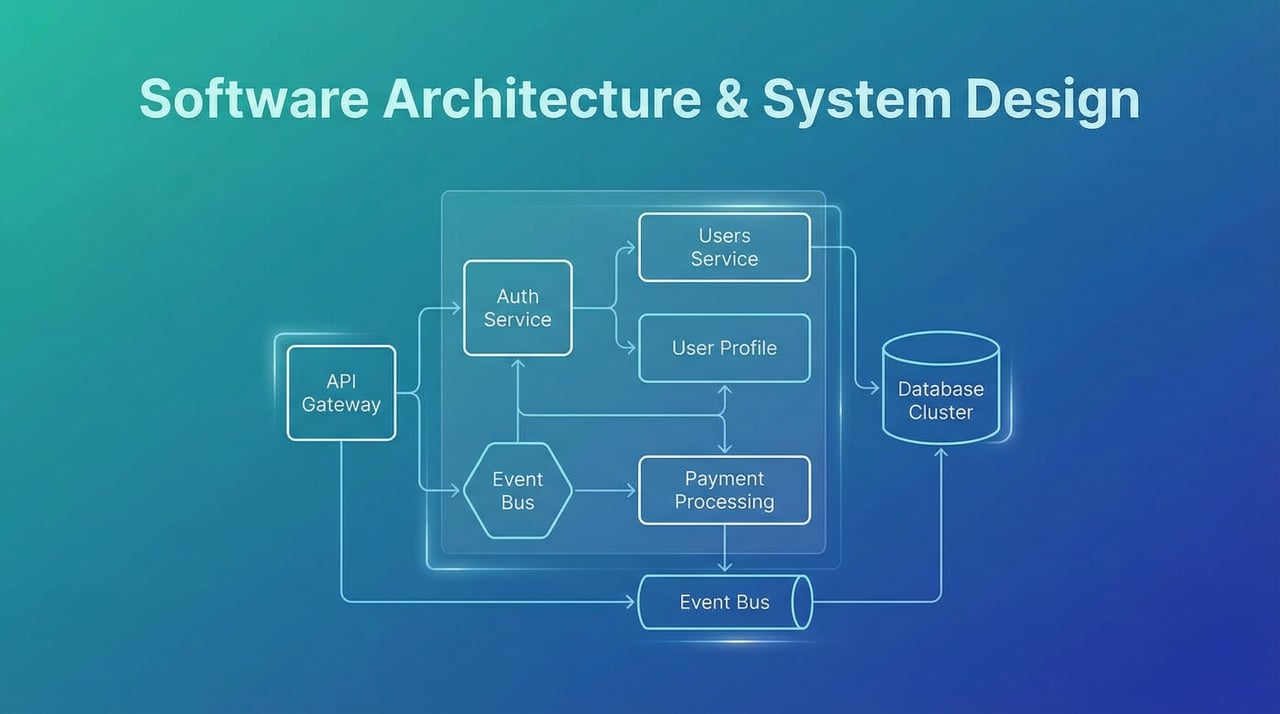Click arrowhead below Payment Processing box
The width and height of the screenshot is (1280, 714).
[x=724, y=567]
